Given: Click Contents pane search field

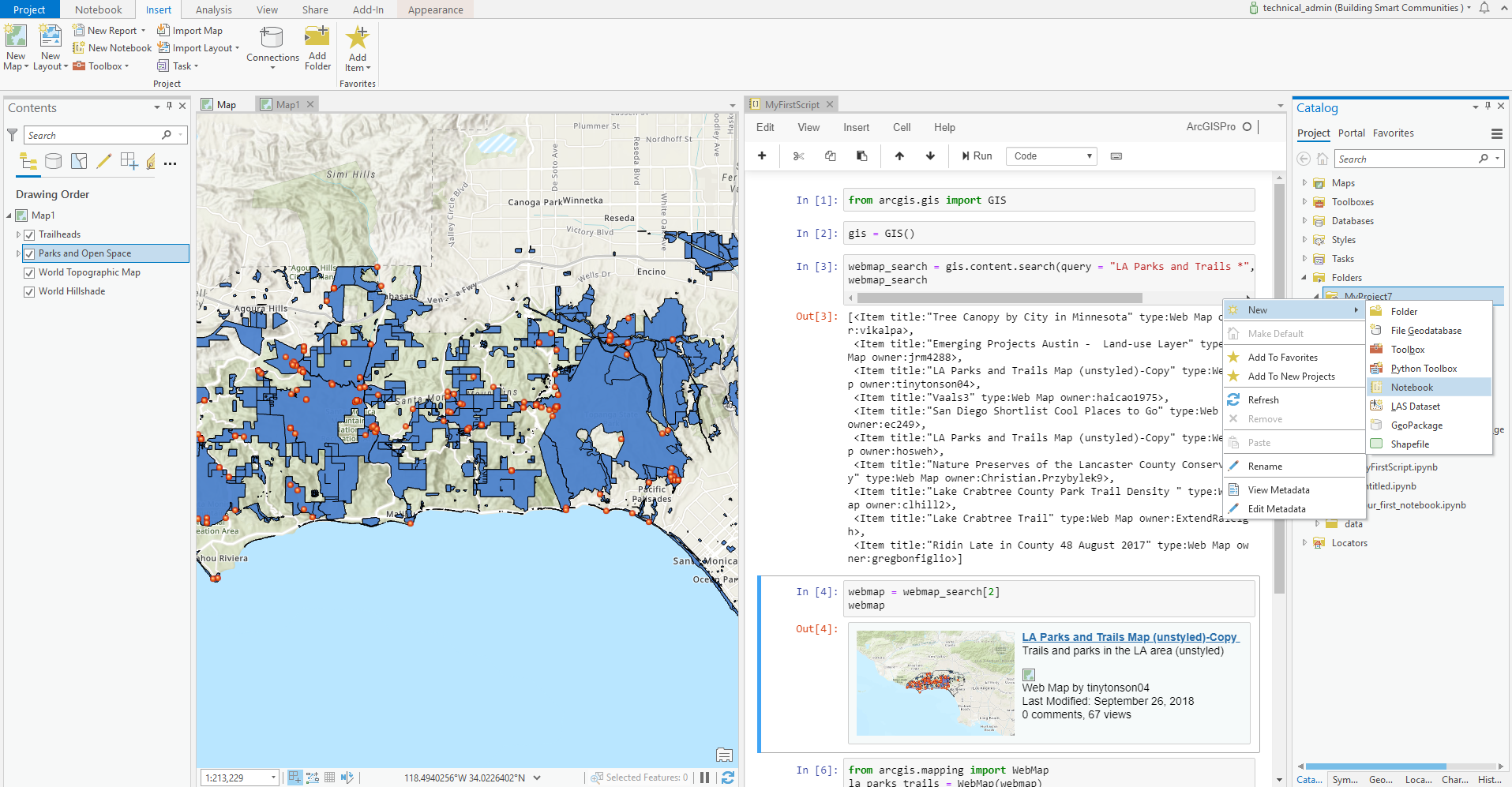Looking at the screenshot, I should [105, 135].
